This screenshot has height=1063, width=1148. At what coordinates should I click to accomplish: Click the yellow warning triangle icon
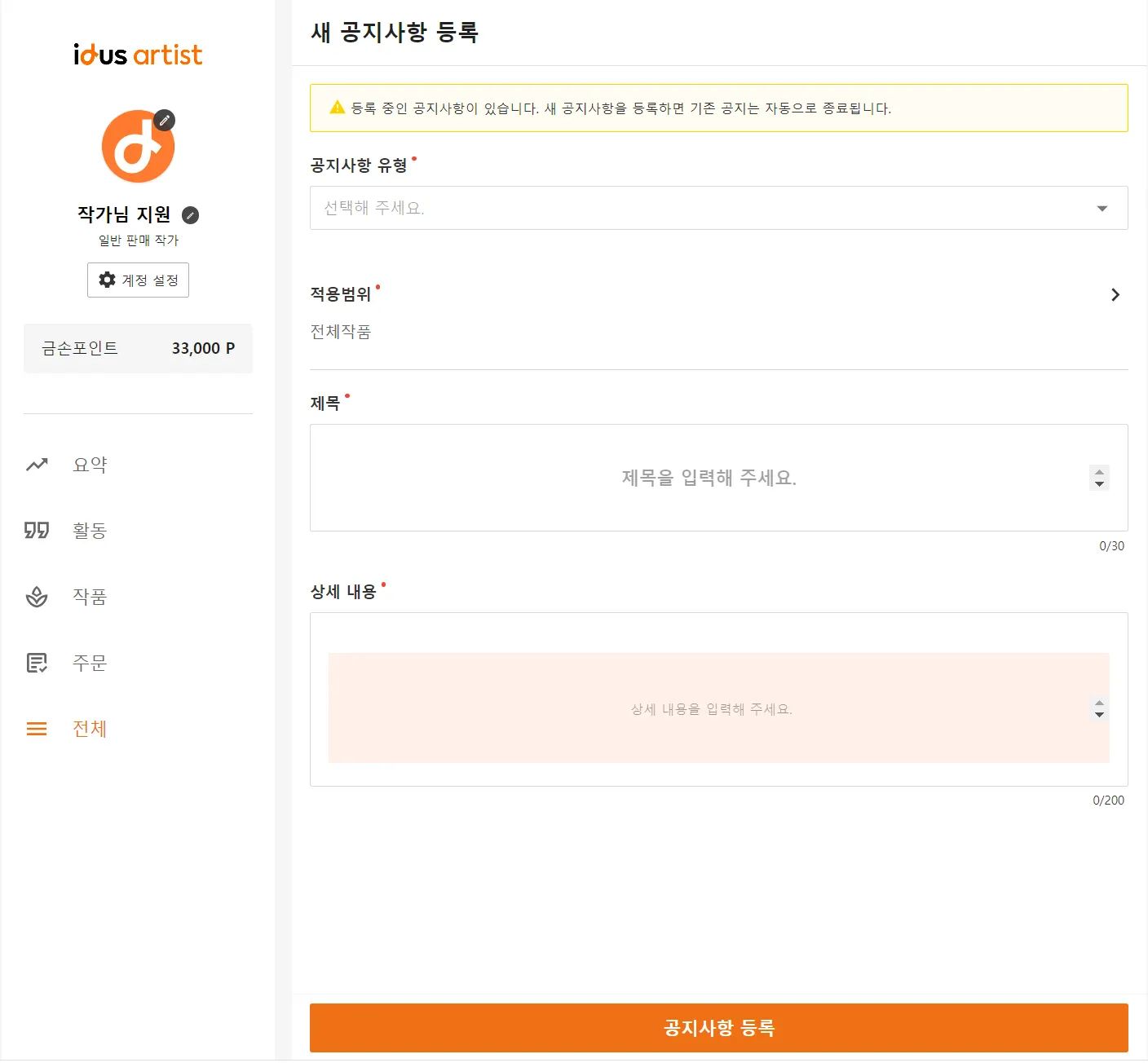338,108
